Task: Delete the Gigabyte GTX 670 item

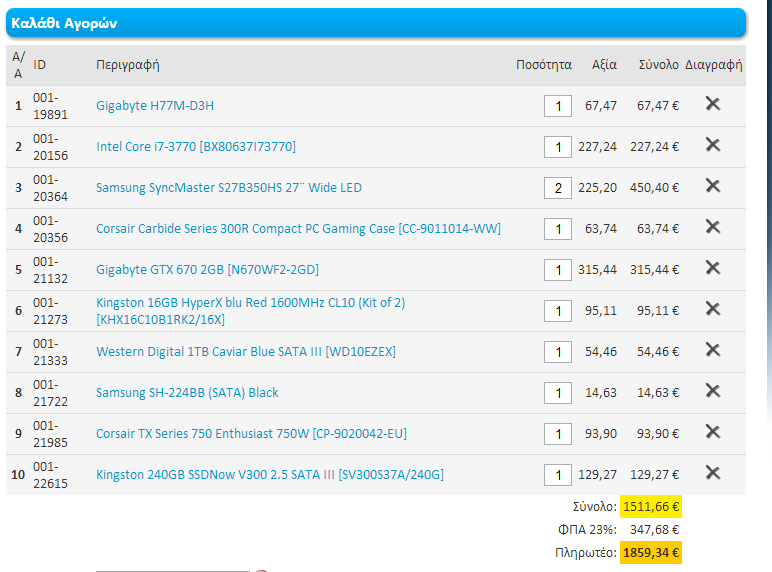Action: coord(713,268)
